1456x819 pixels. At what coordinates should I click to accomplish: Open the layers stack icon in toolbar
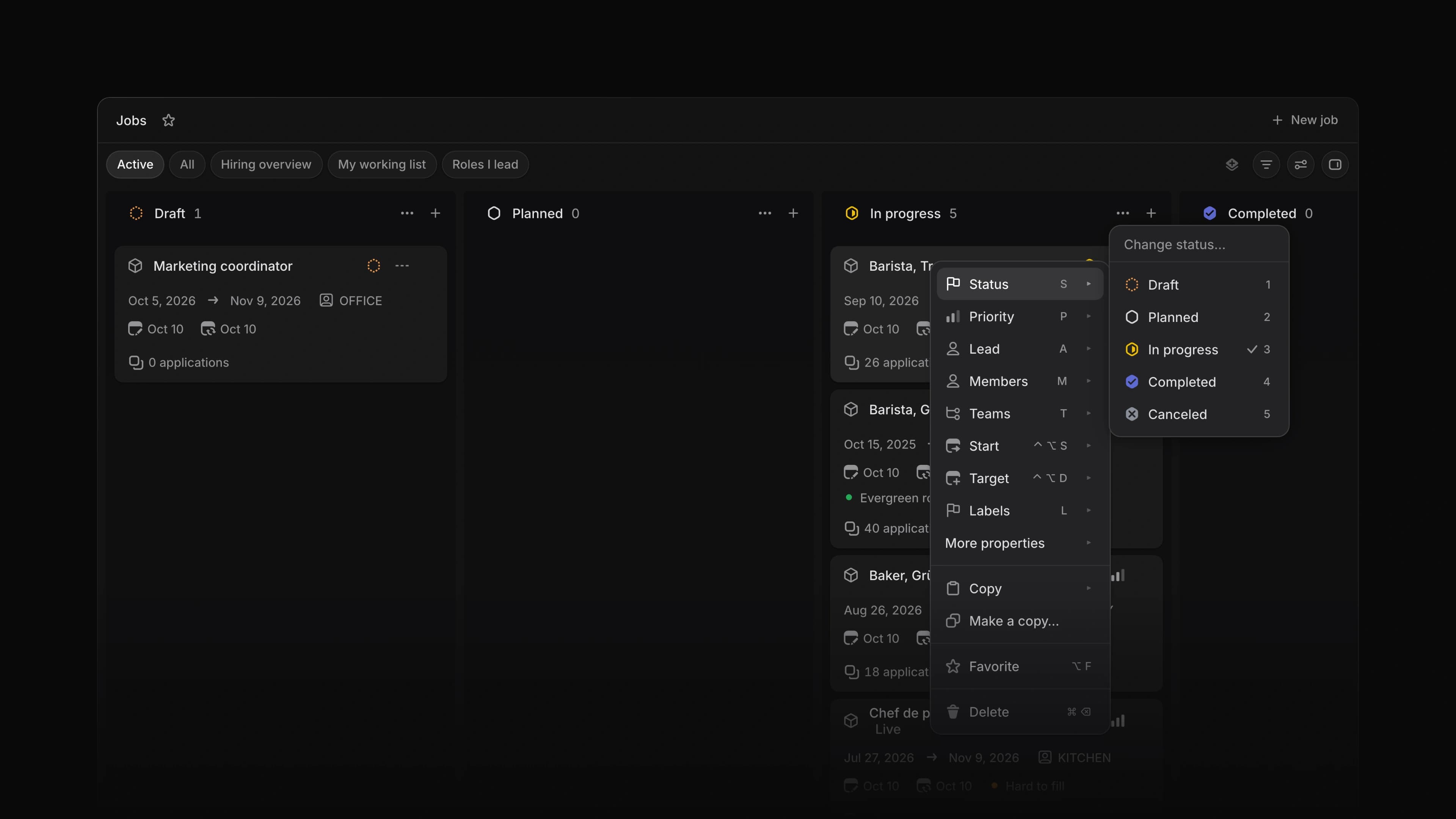1232,165
